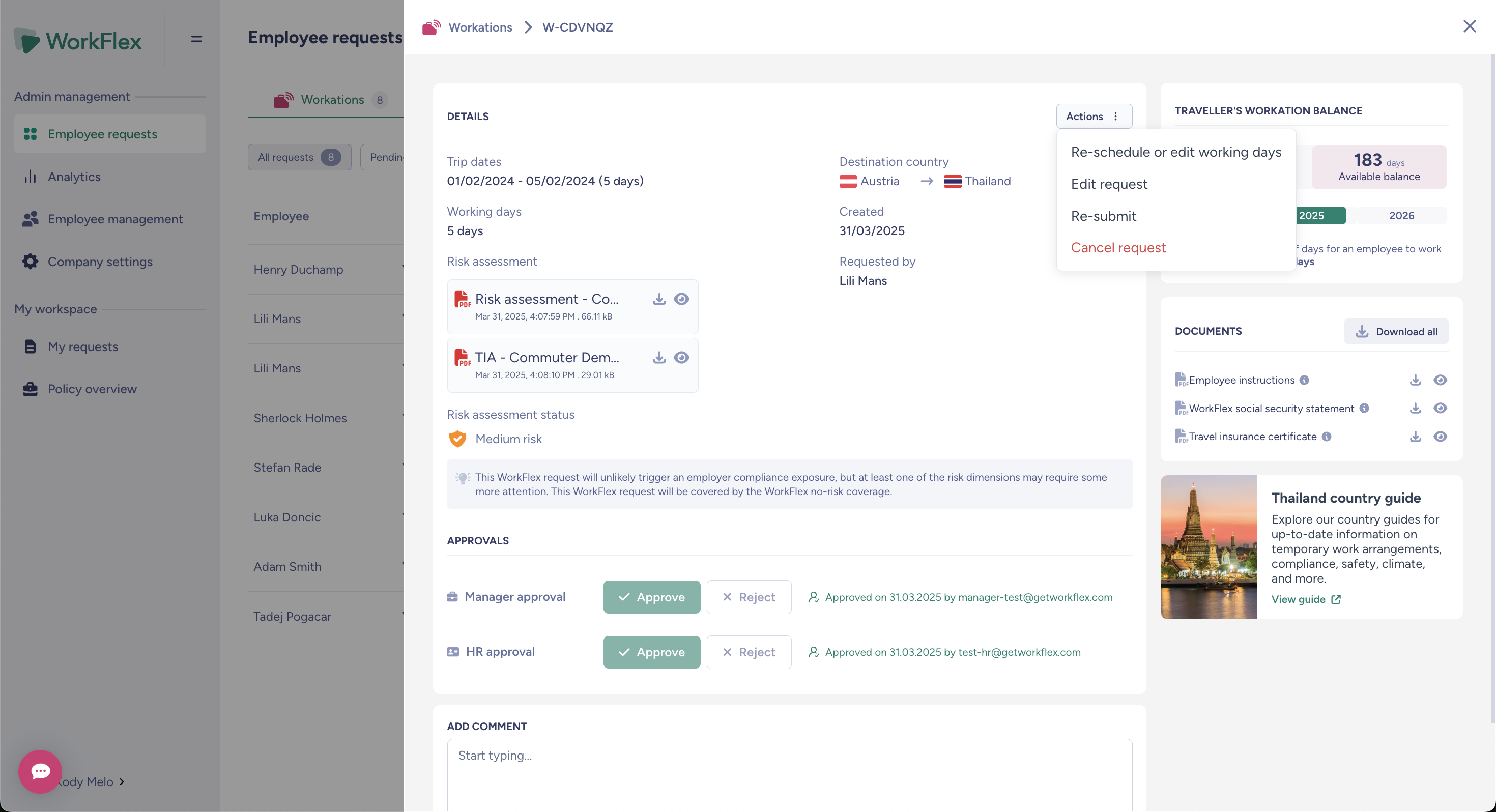Select Re-submit from Actions menu

tap(1175, 216)
